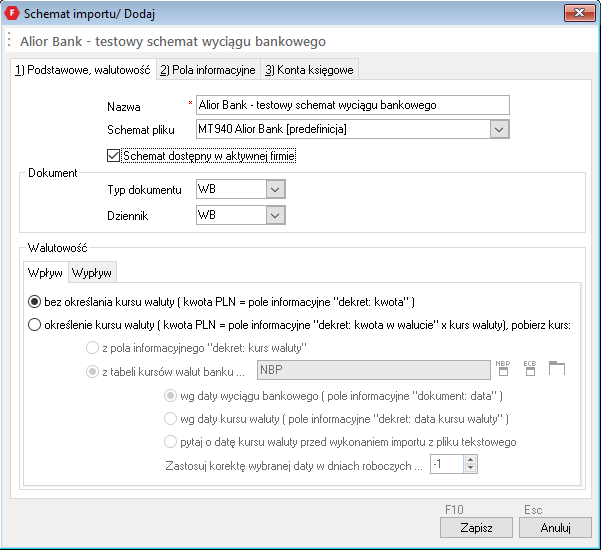Increase the working days correction stepper

pos(471,460)
